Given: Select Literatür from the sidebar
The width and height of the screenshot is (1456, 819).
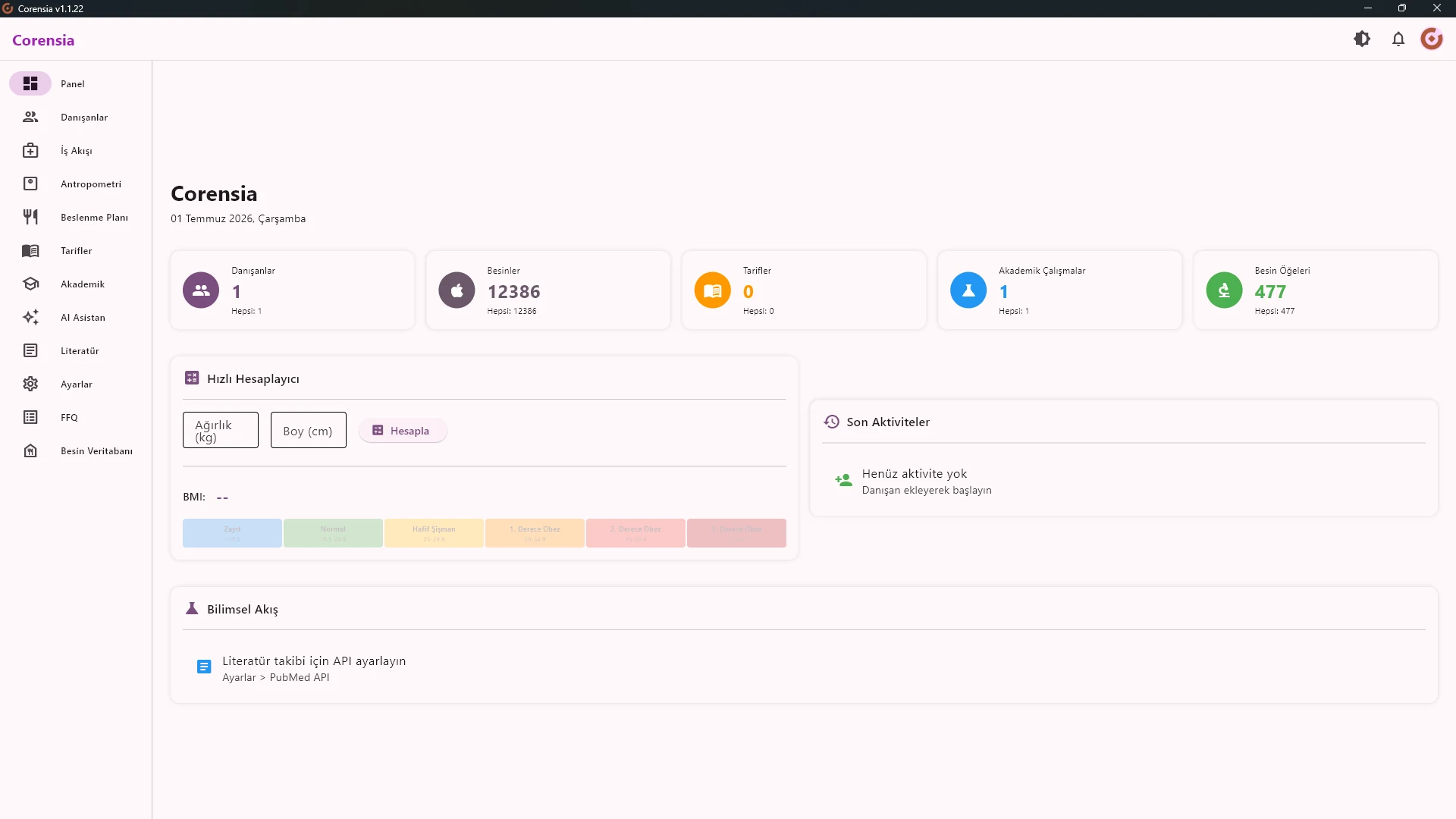Looking at the screenshot, I should pos(80,350).
